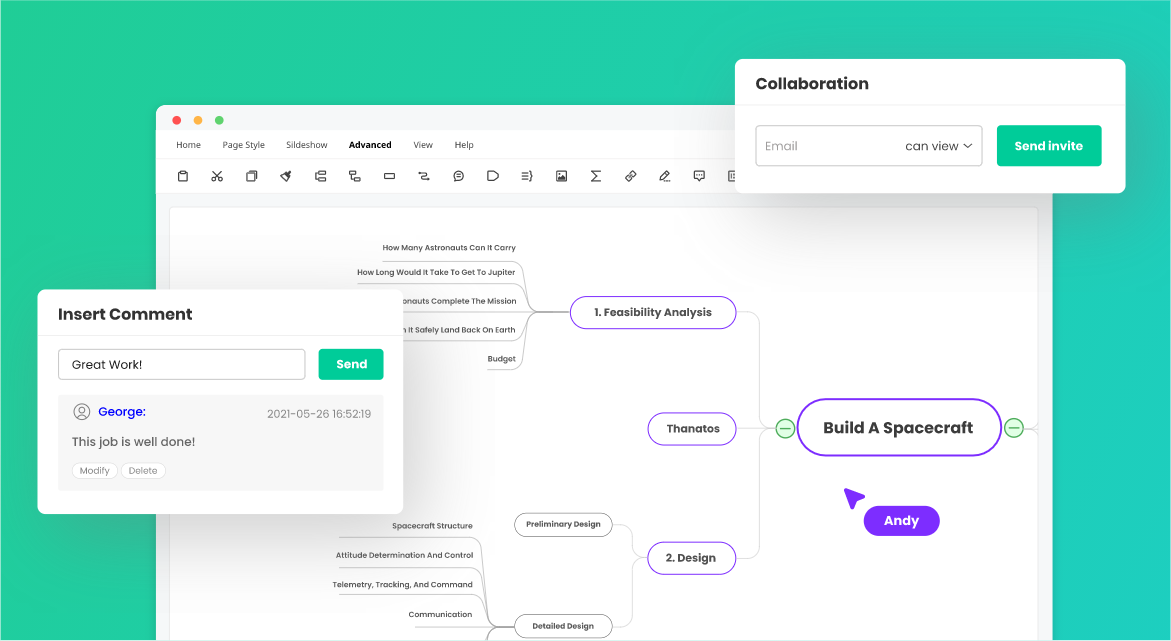Select the Detailed Design node
This screenshot has height=641, width=1171.
pos(563,626)
